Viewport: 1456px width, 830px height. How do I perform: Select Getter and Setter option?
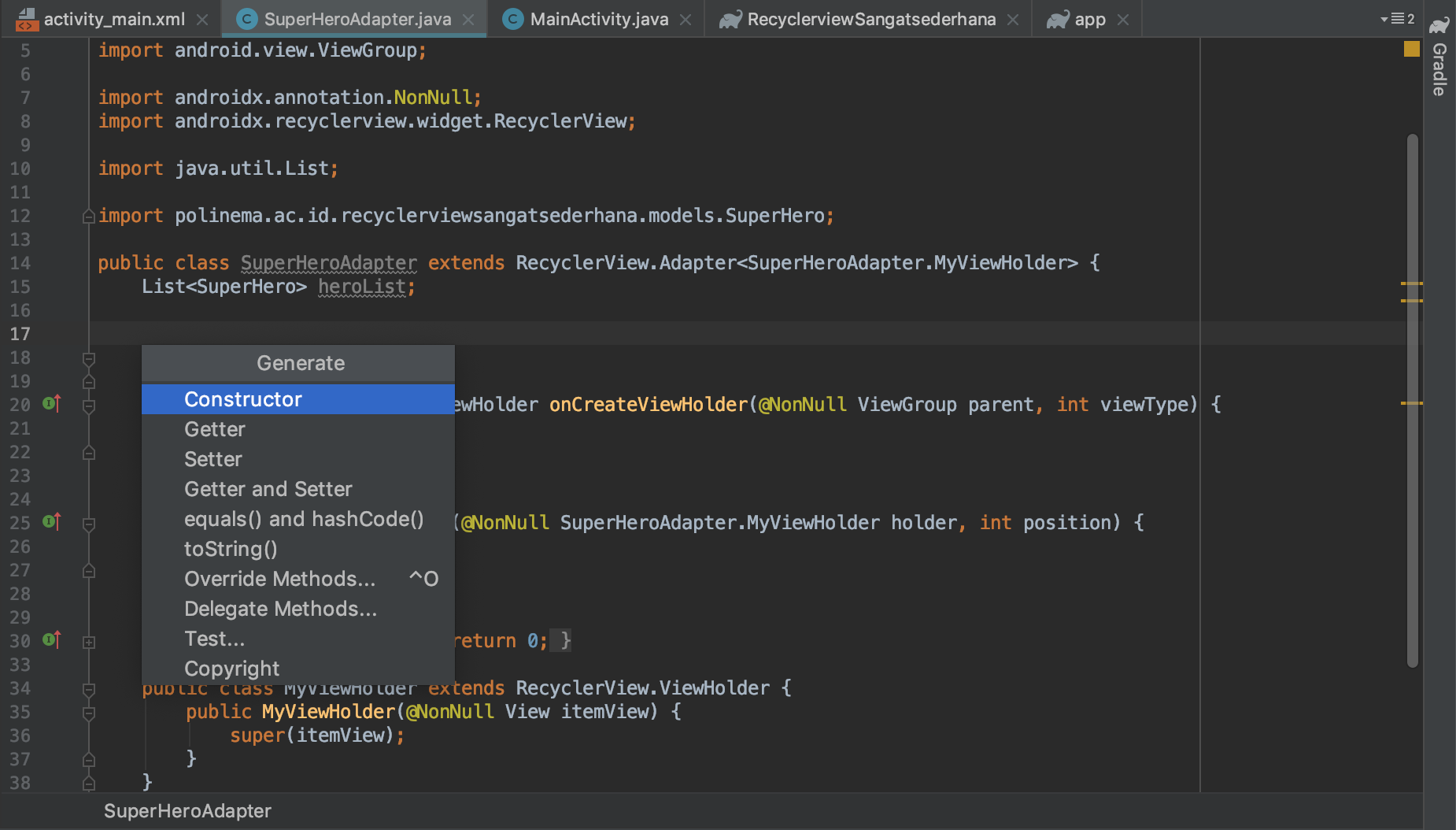tap(297, 489)
